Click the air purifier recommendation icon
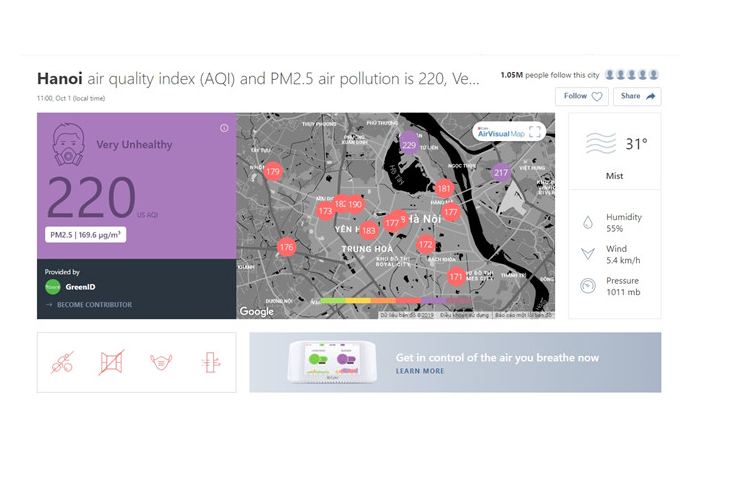The image size is (750, 500). (x=210, y=362)
